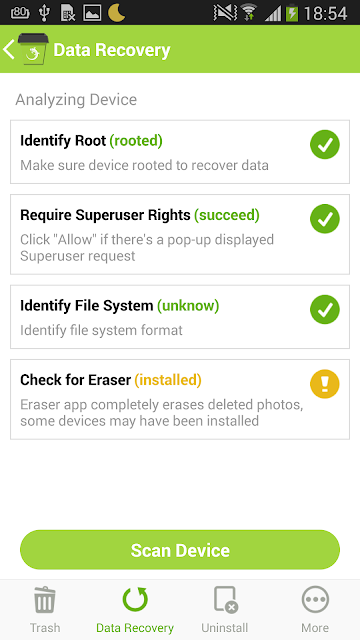Tap the yellow warning icon for Eraser
The width and height of the screenshot is (360, 640).
tap(325, 384)
